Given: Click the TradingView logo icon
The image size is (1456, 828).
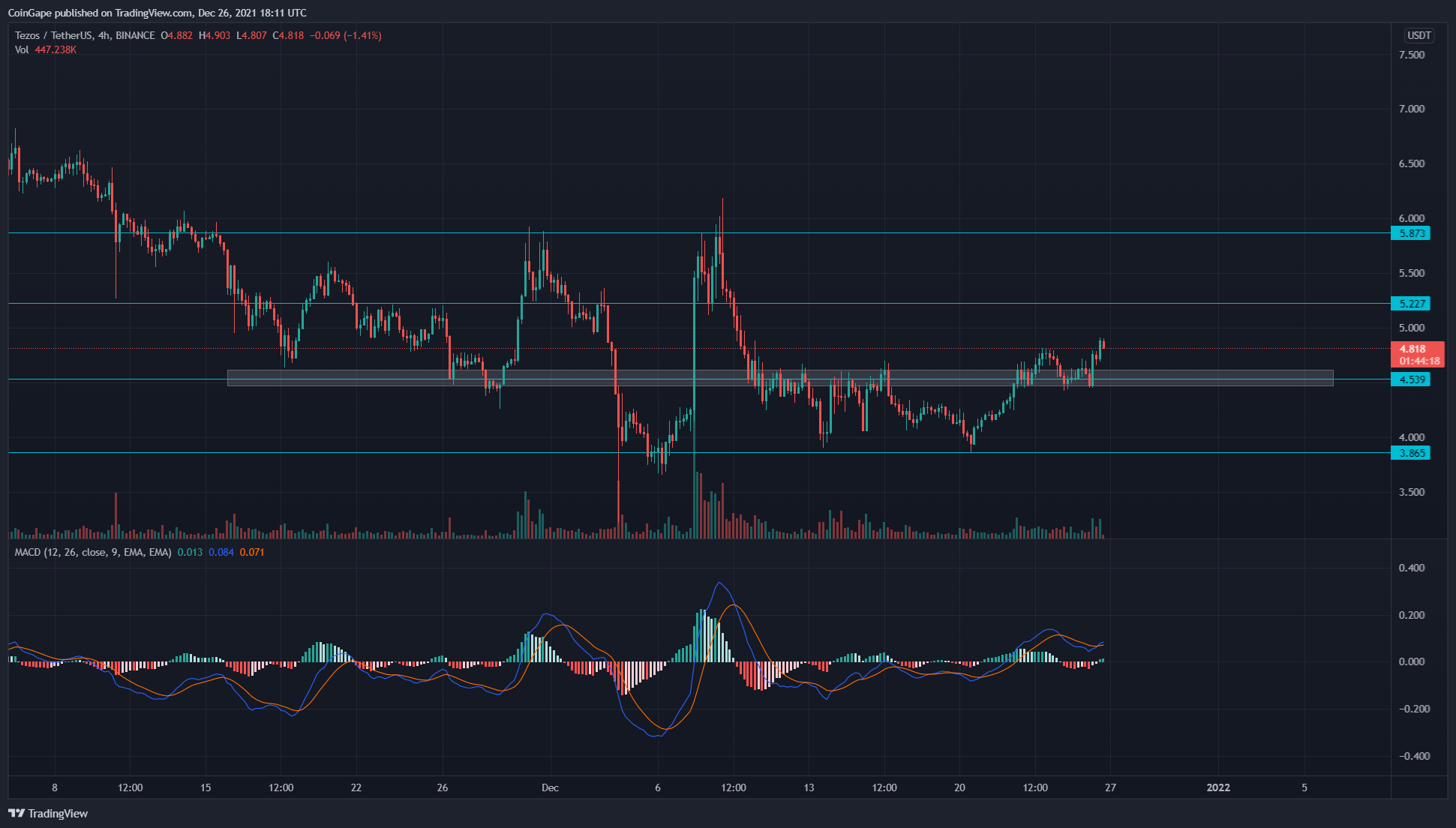Looking at the screenshot, I should click(17, 813).
